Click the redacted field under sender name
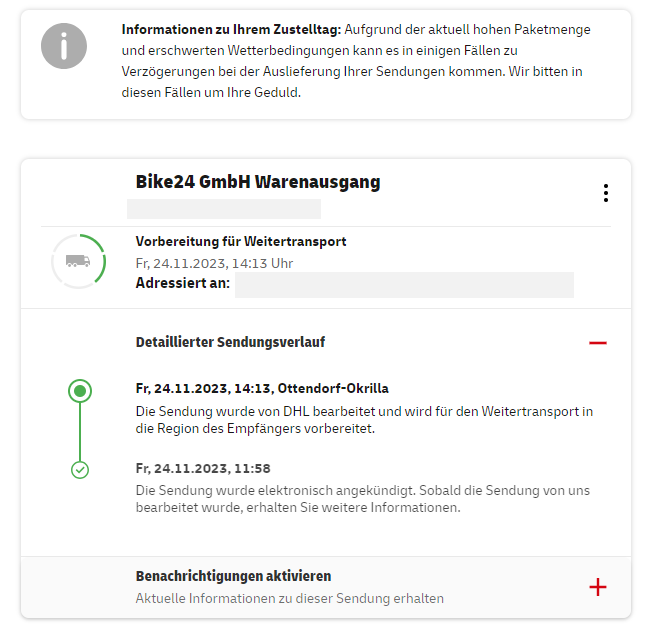Screen dimensions: 649x640 point(224,208)
